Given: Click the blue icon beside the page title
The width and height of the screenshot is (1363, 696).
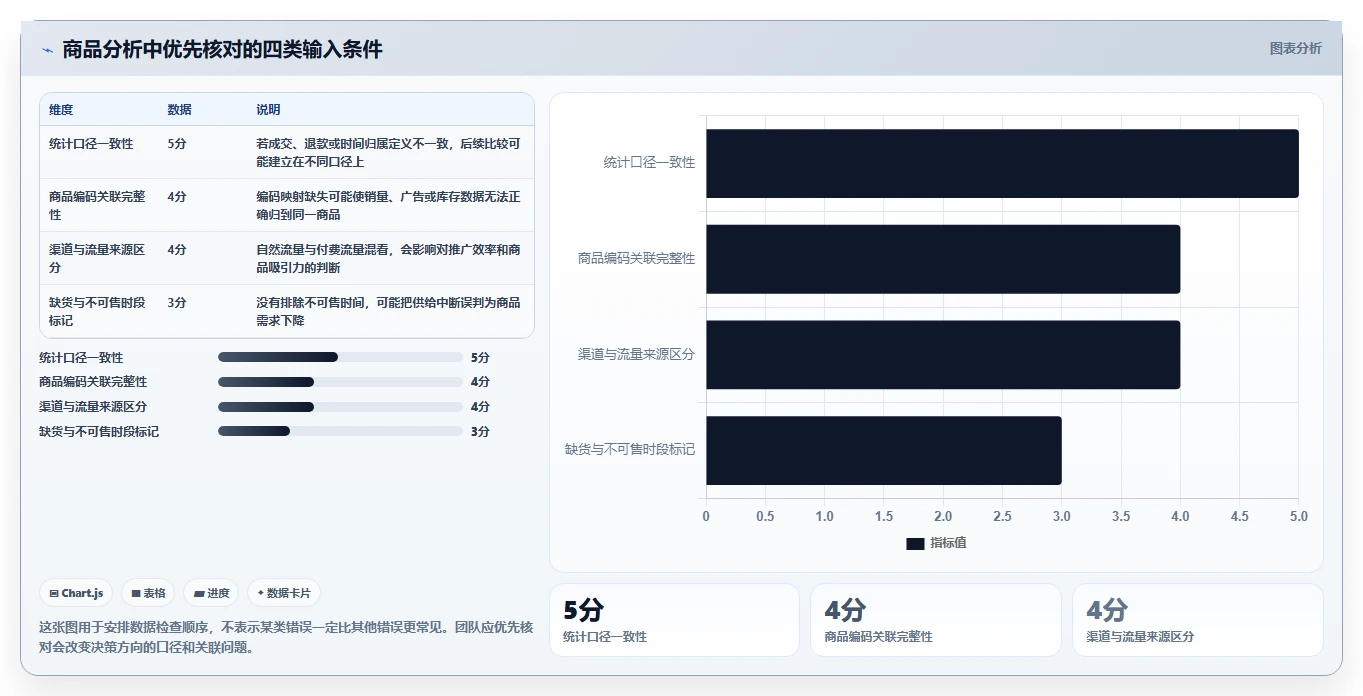Looking at the screenshot, I should [x=47, y=50].
